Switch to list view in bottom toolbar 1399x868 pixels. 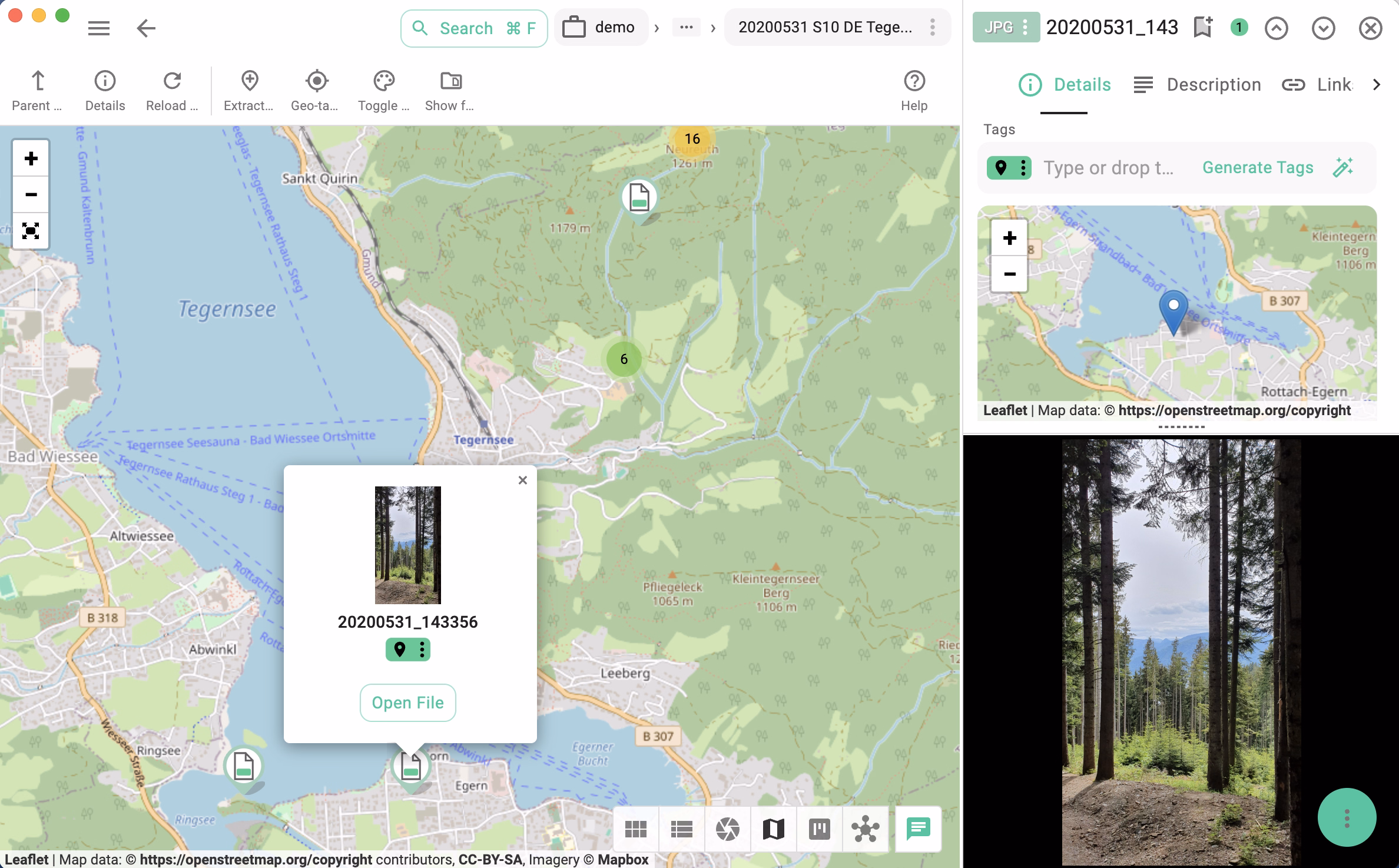point(681,830)
